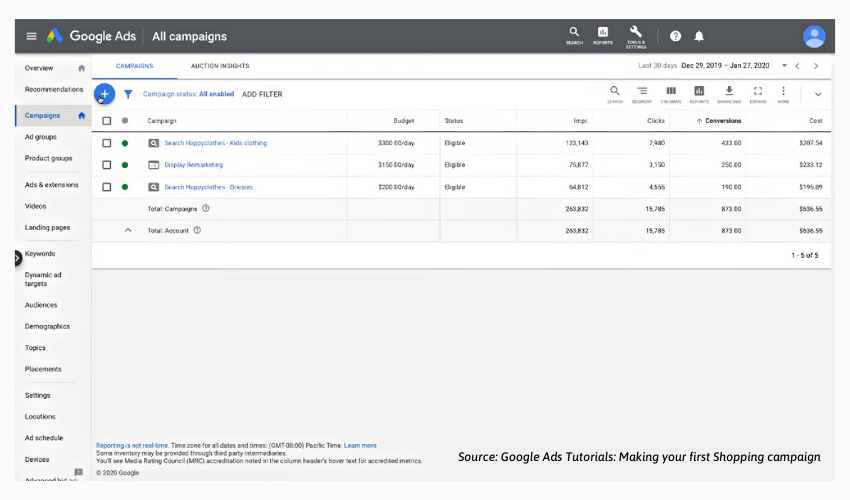850x500 pixels.
Task: Click the Learn more link
Action: pyautogui.click(x=360, y=446)
